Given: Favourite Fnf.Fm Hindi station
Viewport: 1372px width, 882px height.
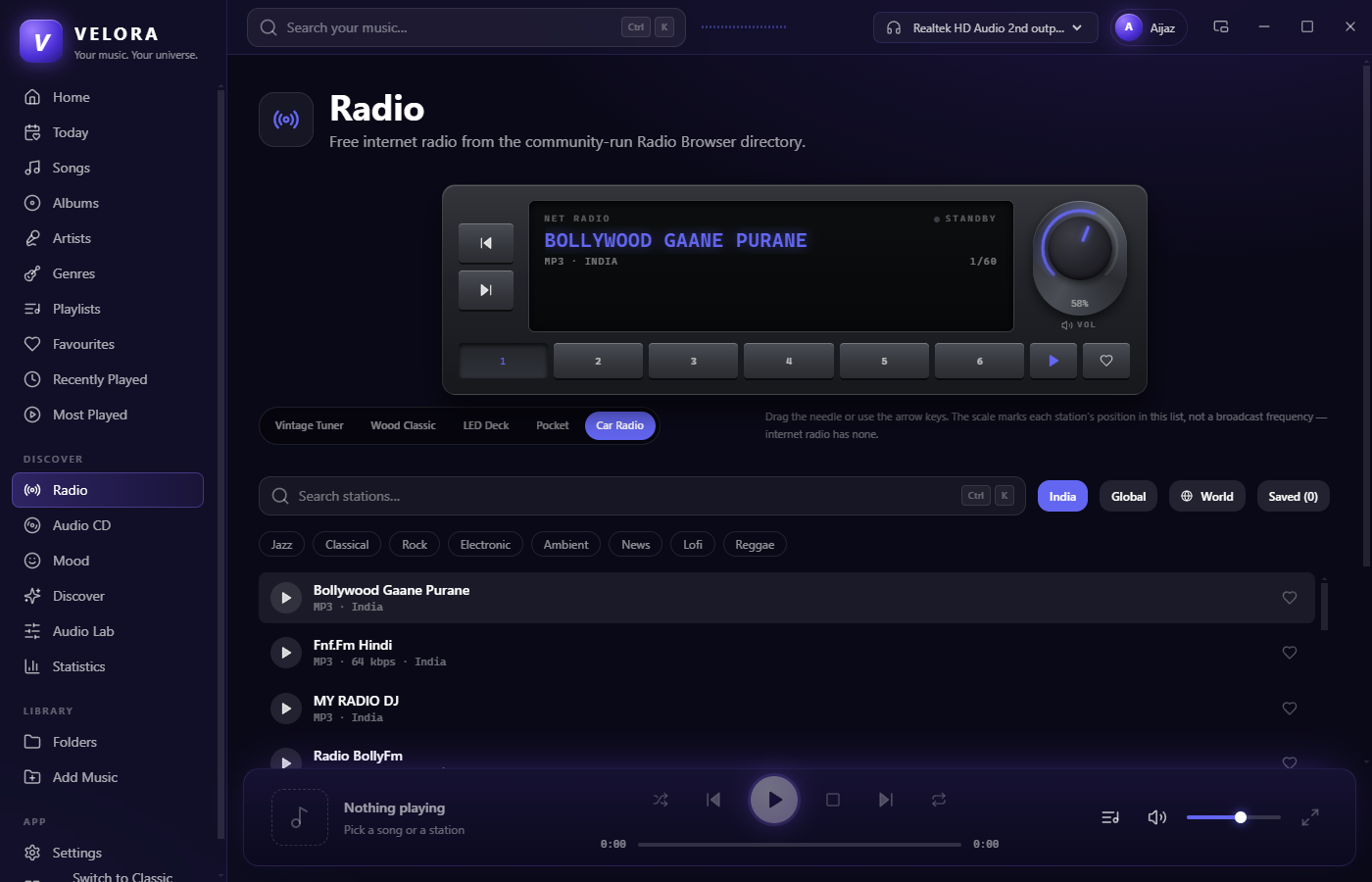Looking at the screenshot, I should (1290, 653).
